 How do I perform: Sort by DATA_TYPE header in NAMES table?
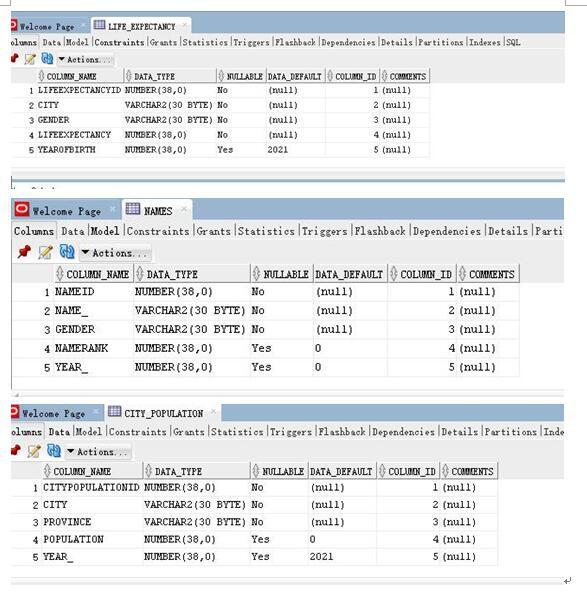[191, 274]
